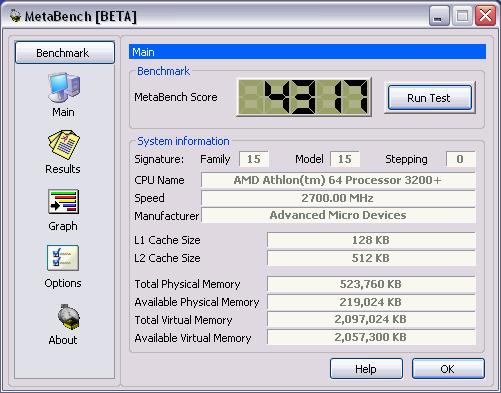Click the Model value field 15
501x393 pixels.
pyautogui.click(x=345, y=159)
